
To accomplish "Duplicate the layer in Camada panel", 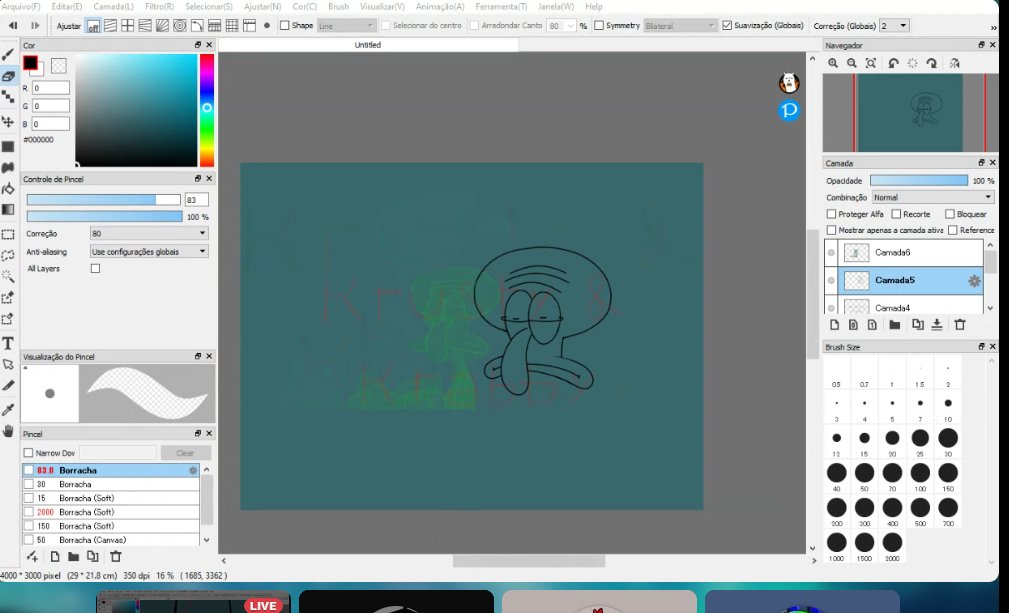I will click(x=918, y=325).
